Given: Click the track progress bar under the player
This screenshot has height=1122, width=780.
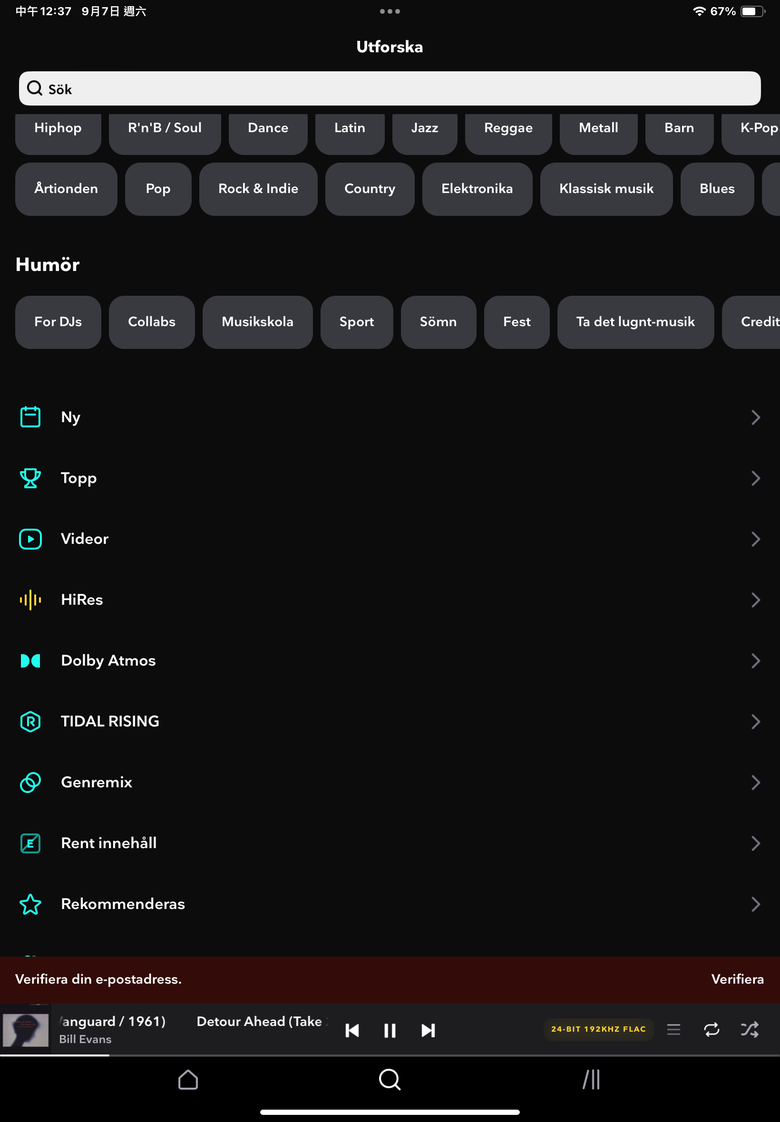Looking at the screenshot, I should [390, 1055].
